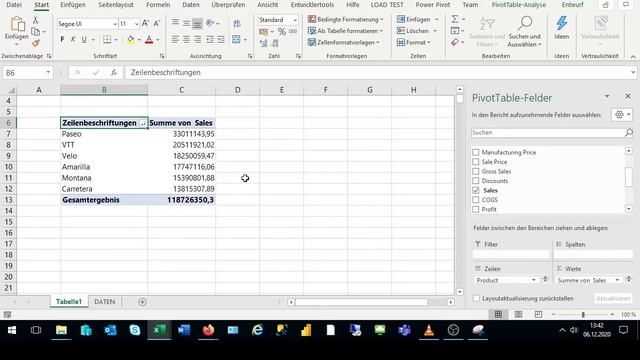Uncheck the Sales field
Screen dimensions: 640x360
click(x=476, y=190)
